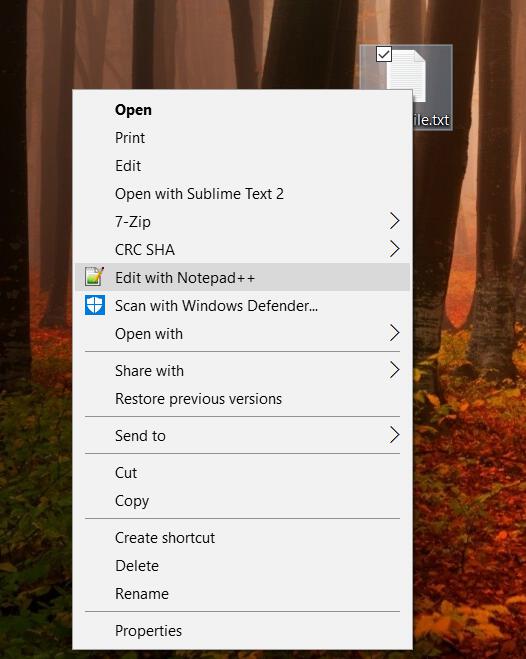
Task: Select Scan with Windows Defender
Action: coord(242,306)
